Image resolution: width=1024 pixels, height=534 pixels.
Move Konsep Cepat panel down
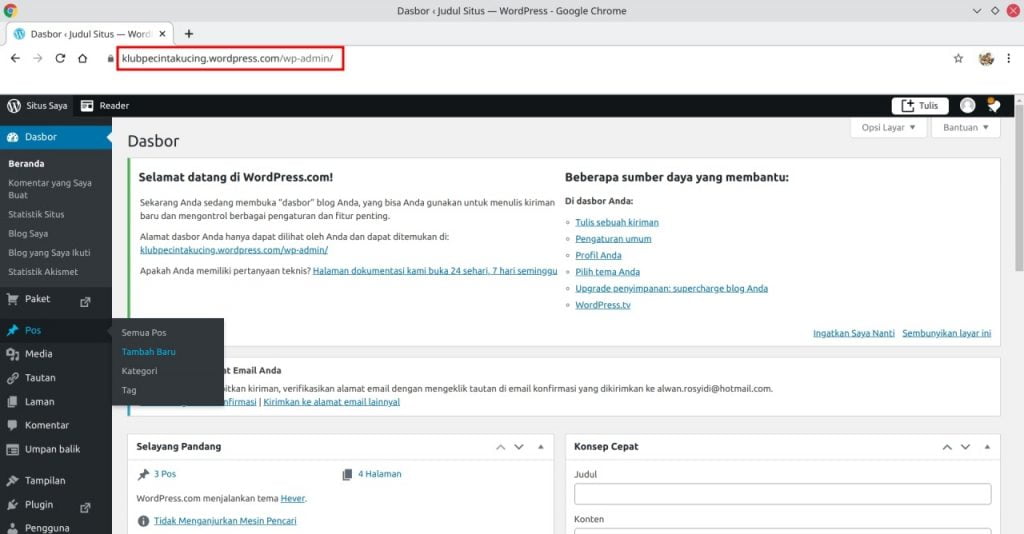tap(965, 447)
